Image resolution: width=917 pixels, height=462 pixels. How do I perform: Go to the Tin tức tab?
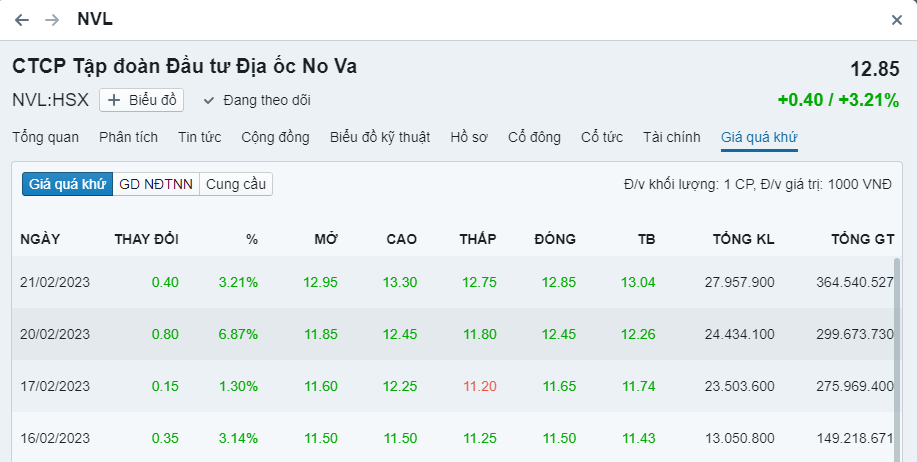199,137
